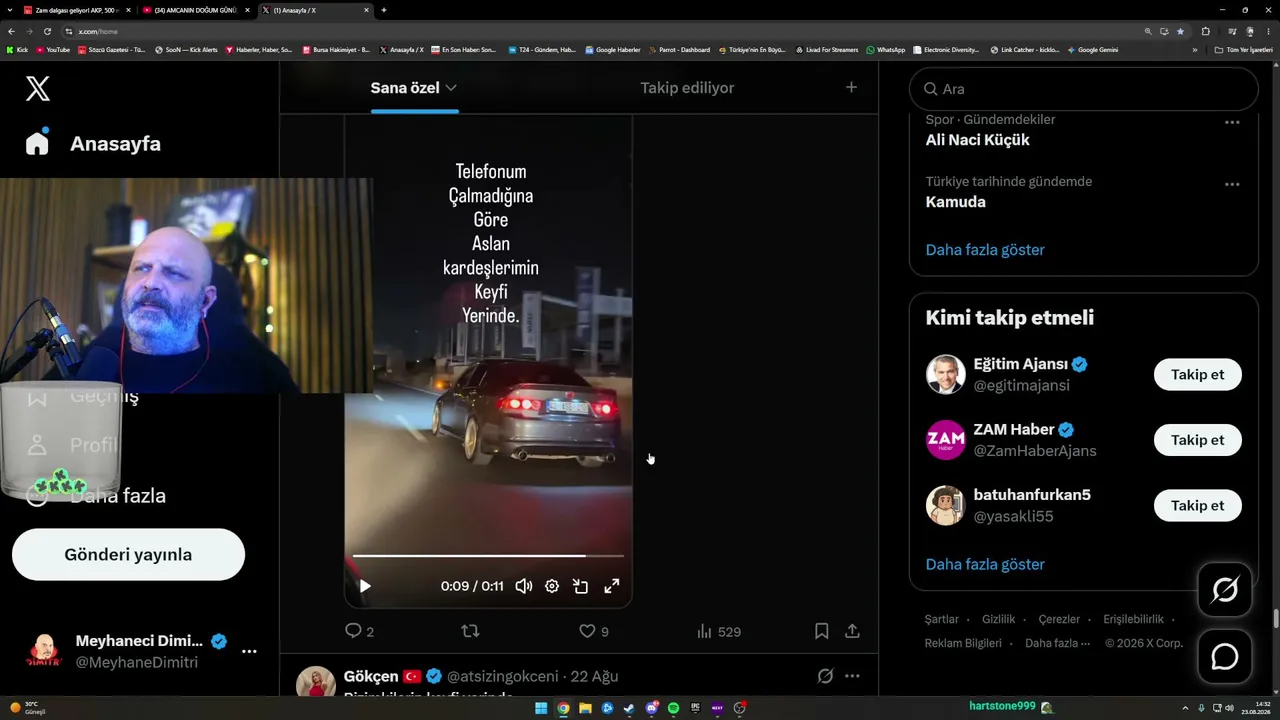Add a new timeline tab with plus
The height and width of the screenshot is (720, 1280).
point(851,87)
